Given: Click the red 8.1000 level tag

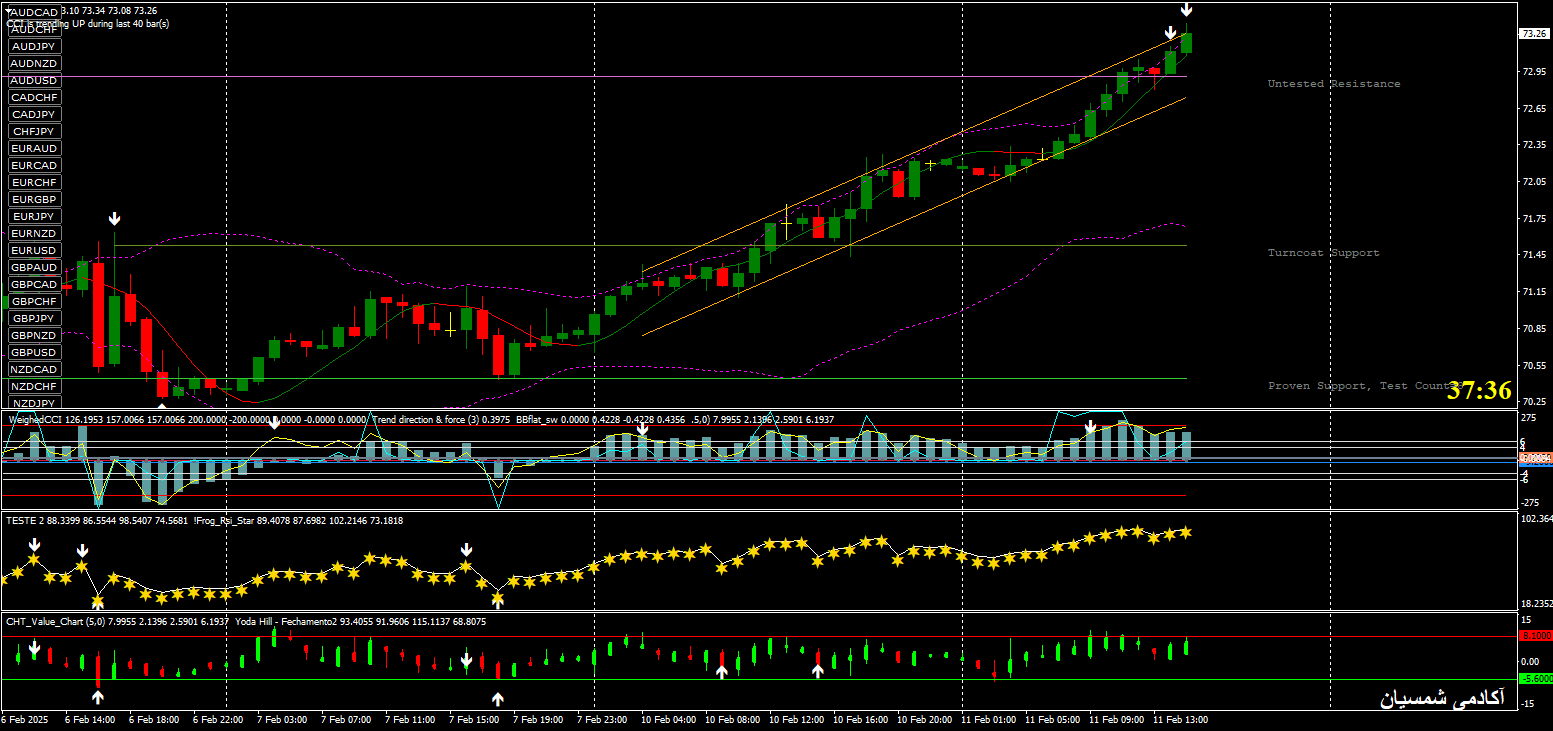Looking at the screenshot, I should (x=1535, y=635).
